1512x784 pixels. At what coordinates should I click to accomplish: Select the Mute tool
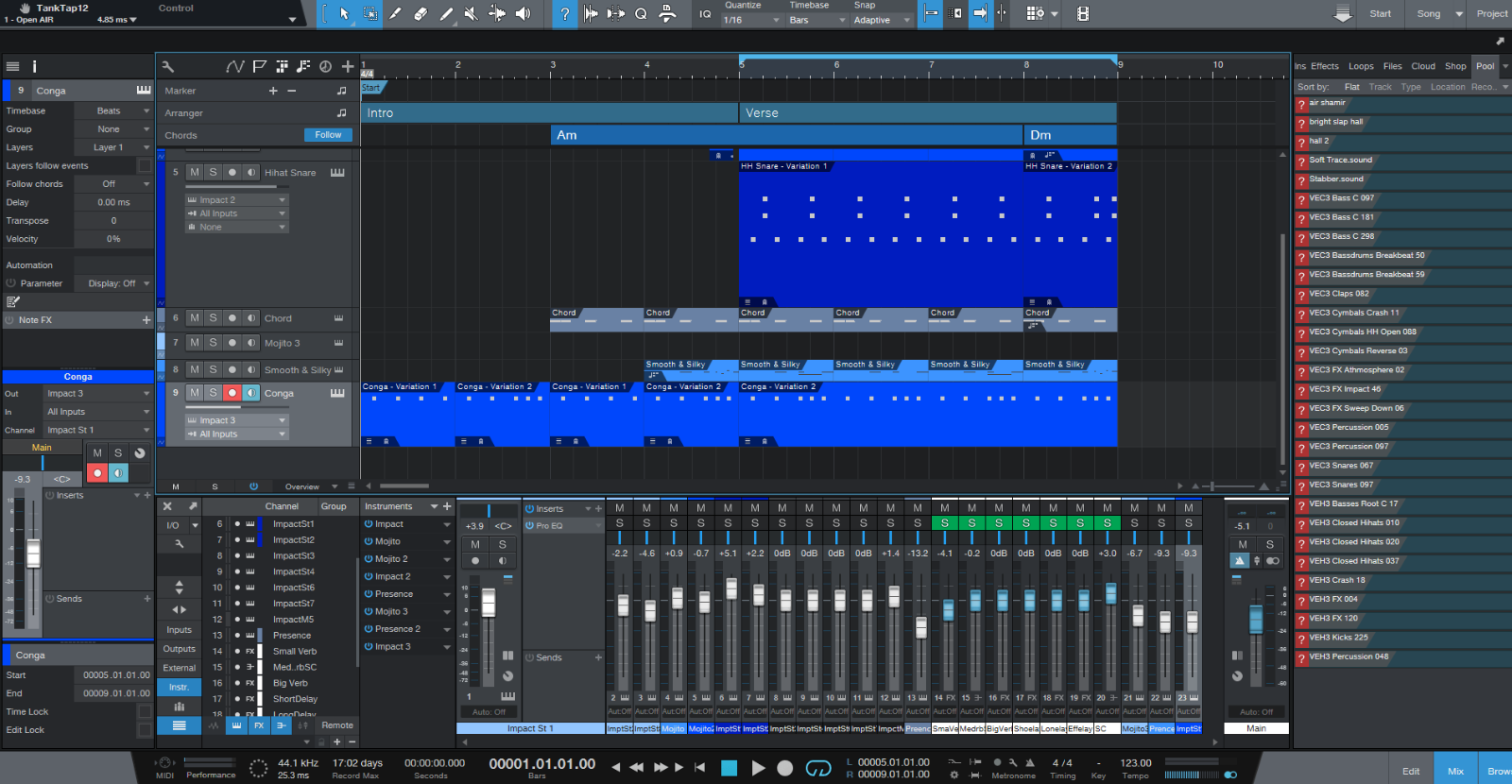472,13
